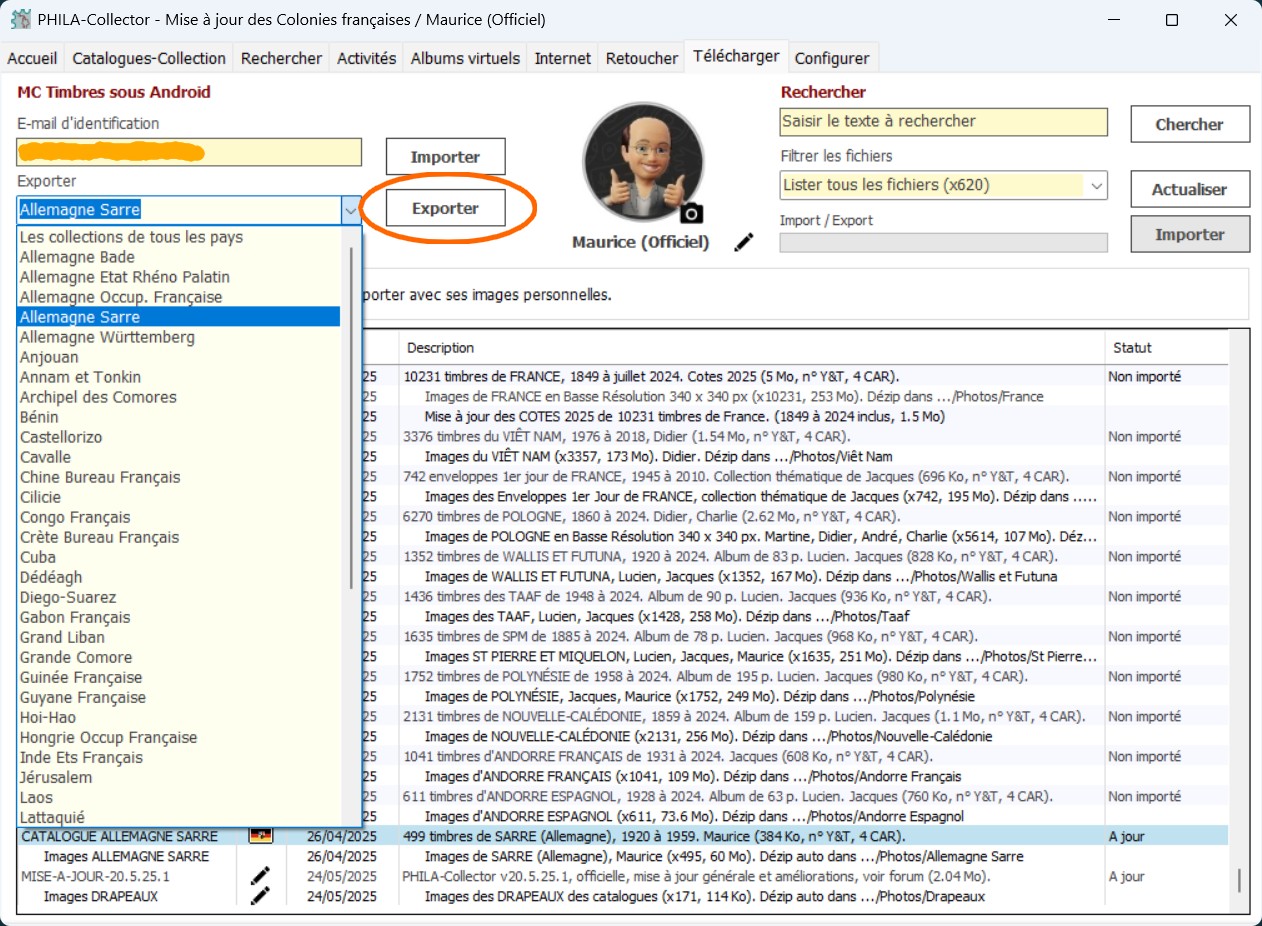Collapse the Exporter country list using its arrow
Image resolution: width=1262 pixels, height=926 pixels.
[x=350, y=210]
